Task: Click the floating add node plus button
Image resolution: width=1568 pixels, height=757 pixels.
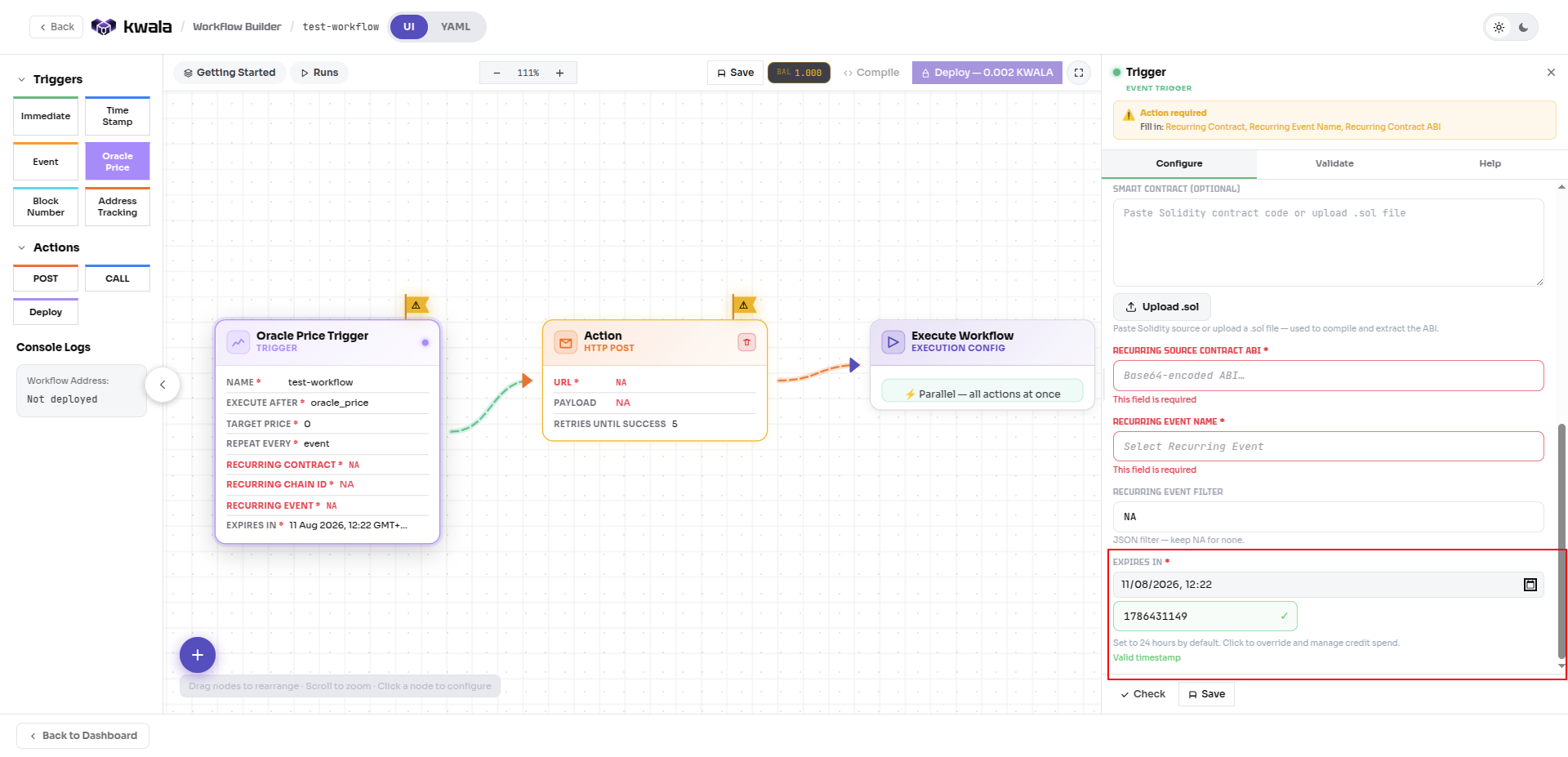Action: click(198, 655)
